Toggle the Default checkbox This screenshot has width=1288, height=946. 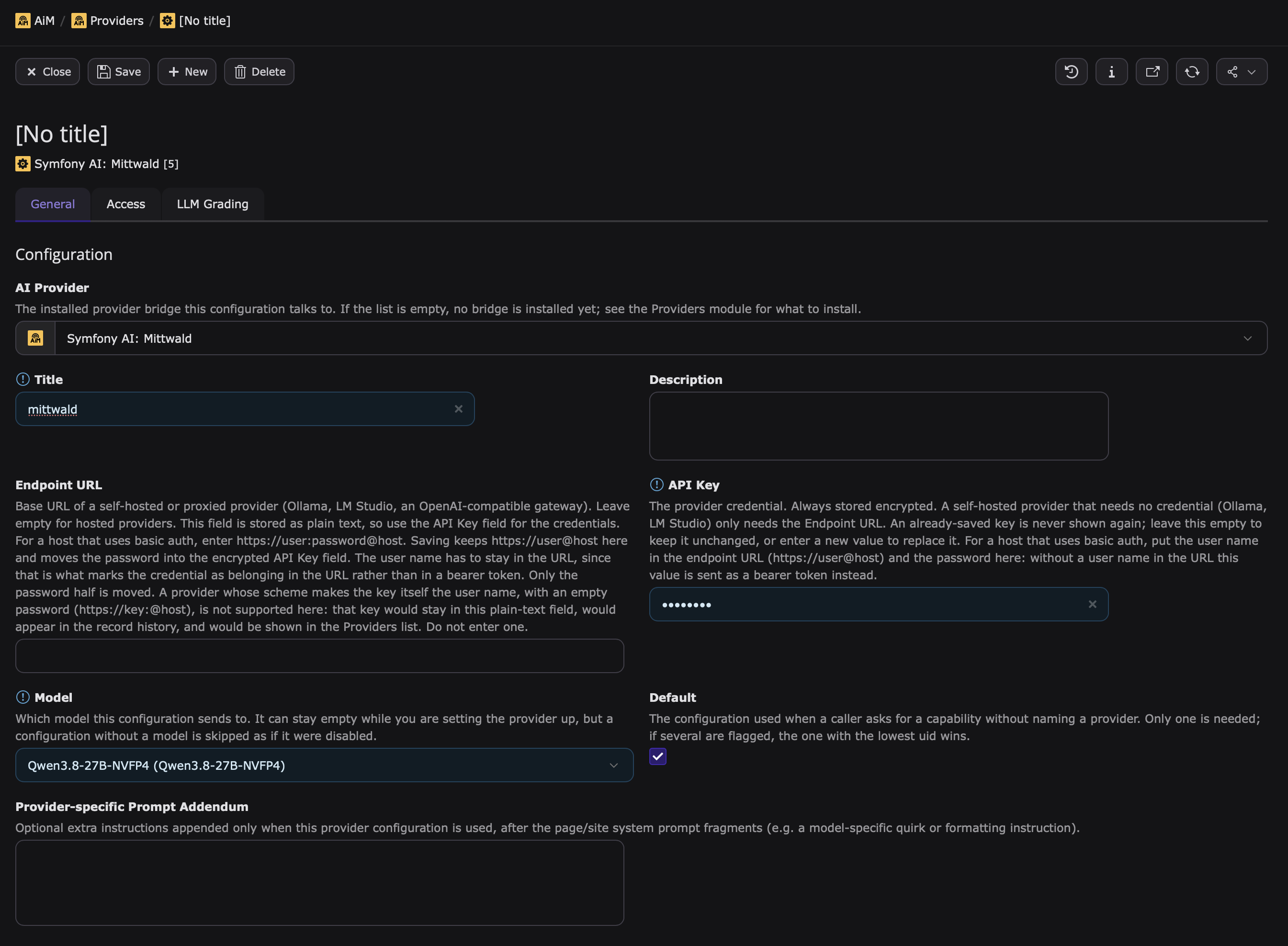(x=657, y=756)
